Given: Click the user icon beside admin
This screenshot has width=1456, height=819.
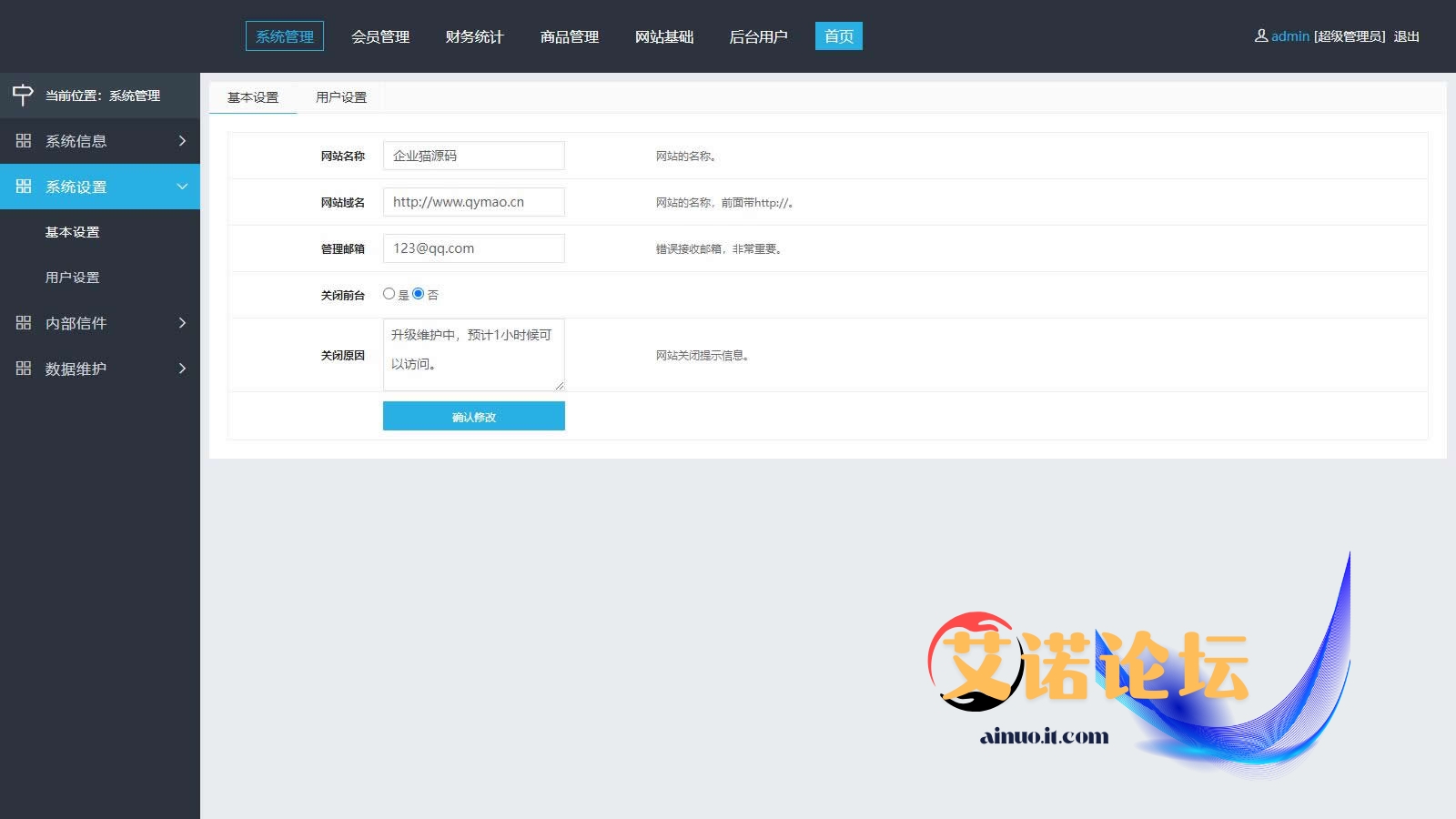Looking at the screenshot, I should 1261,36.
